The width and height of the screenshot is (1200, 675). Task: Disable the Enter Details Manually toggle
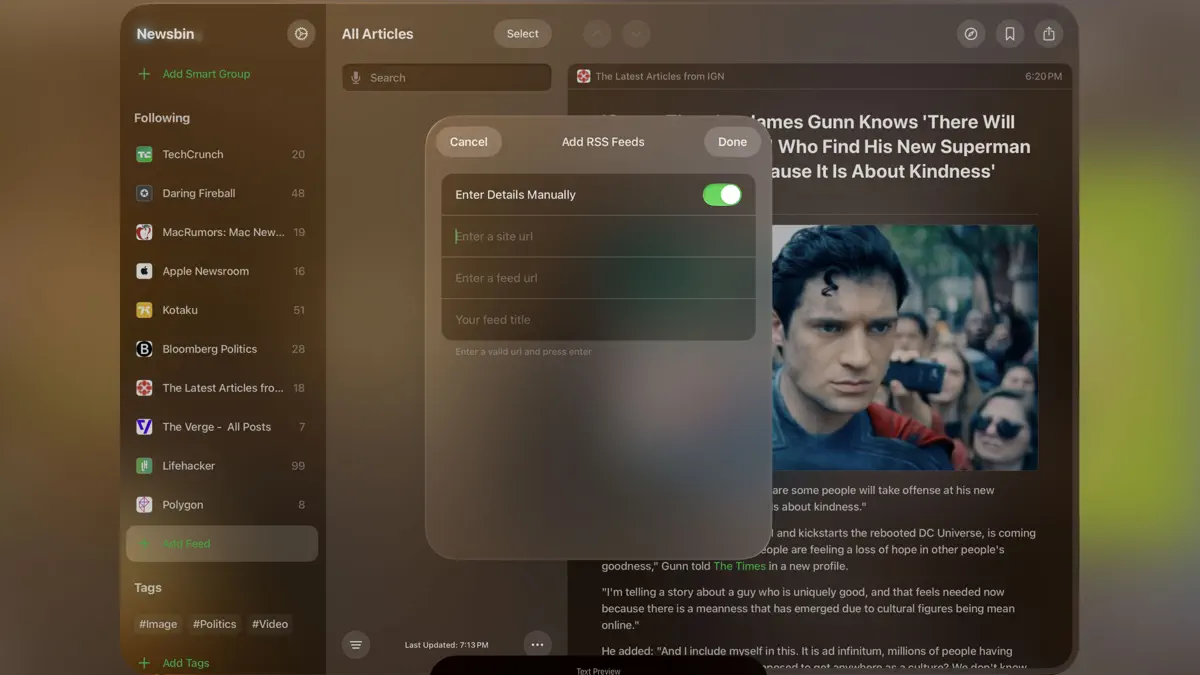[x=722, y=194]
